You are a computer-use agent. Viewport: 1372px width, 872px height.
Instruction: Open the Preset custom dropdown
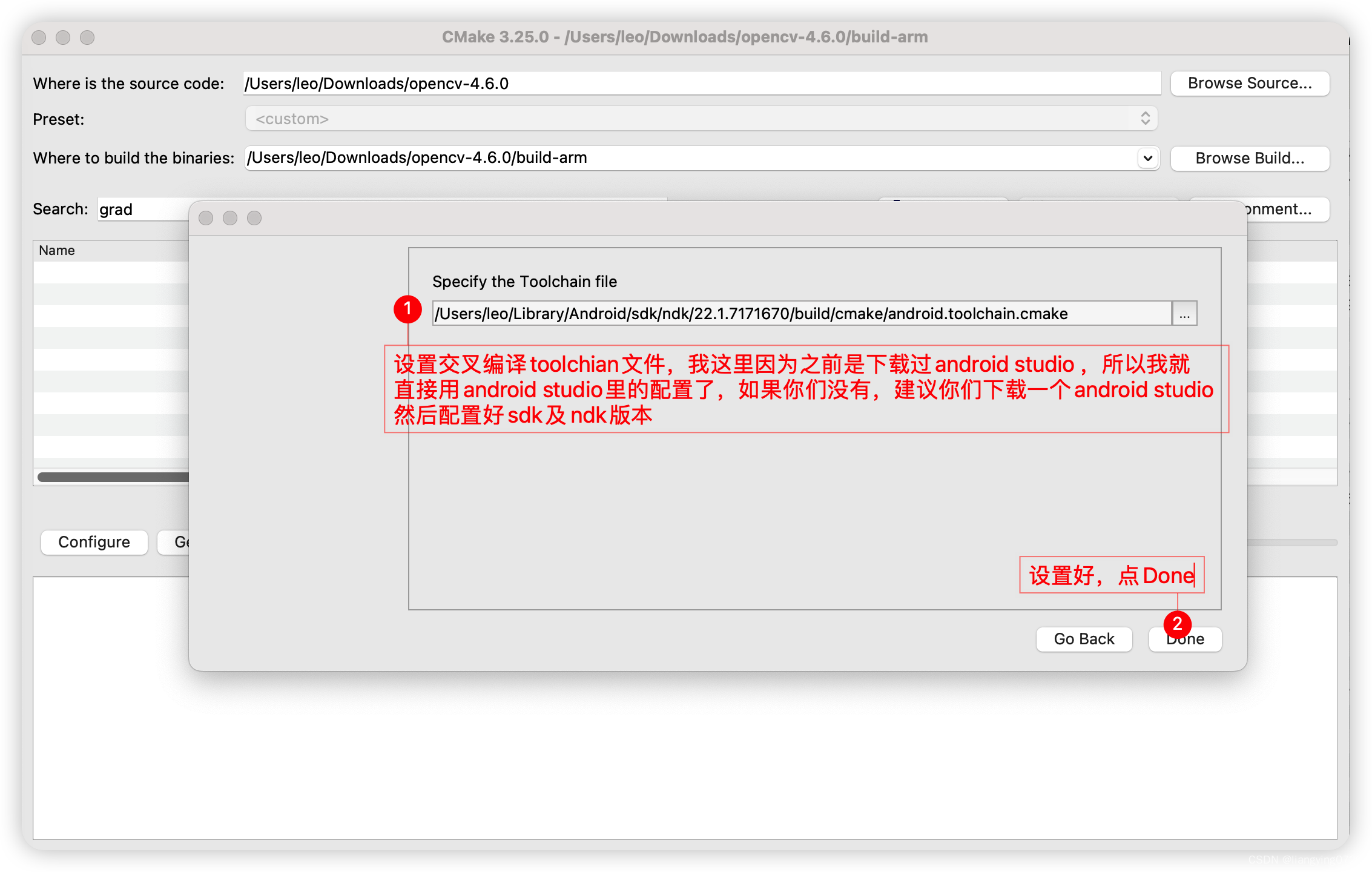701,119
